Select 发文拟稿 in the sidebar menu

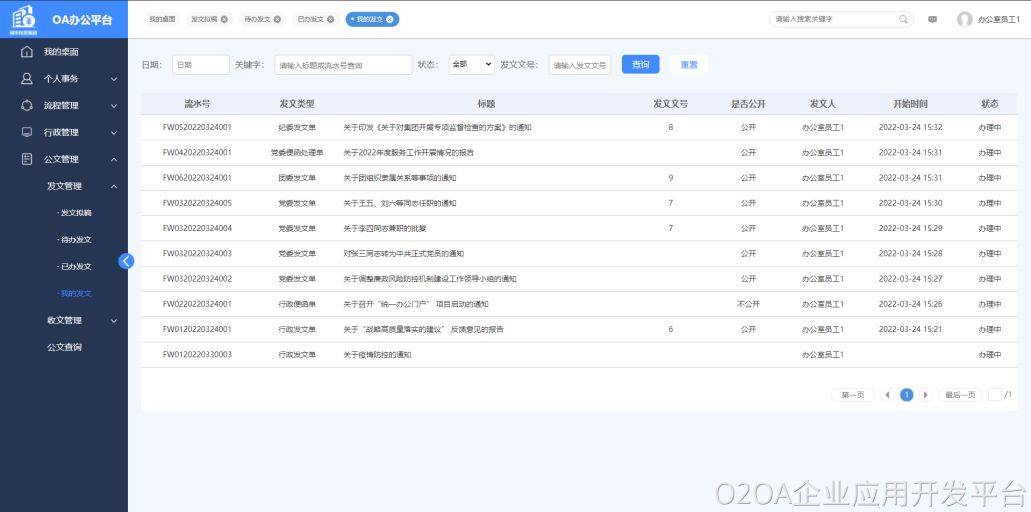pos(75,213)
